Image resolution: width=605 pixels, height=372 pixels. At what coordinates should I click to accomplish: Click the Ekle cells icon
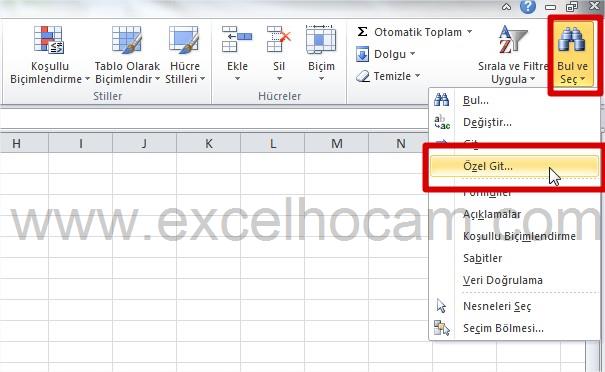(237, 39)
